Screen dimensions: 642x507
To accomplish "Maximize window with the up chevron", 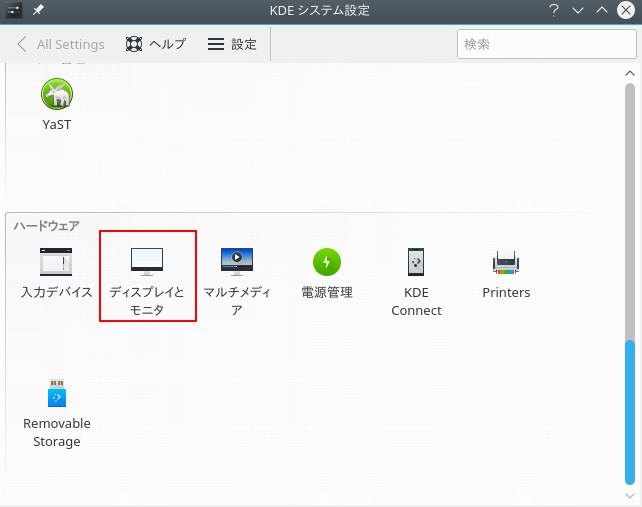I will coord(602,10).
